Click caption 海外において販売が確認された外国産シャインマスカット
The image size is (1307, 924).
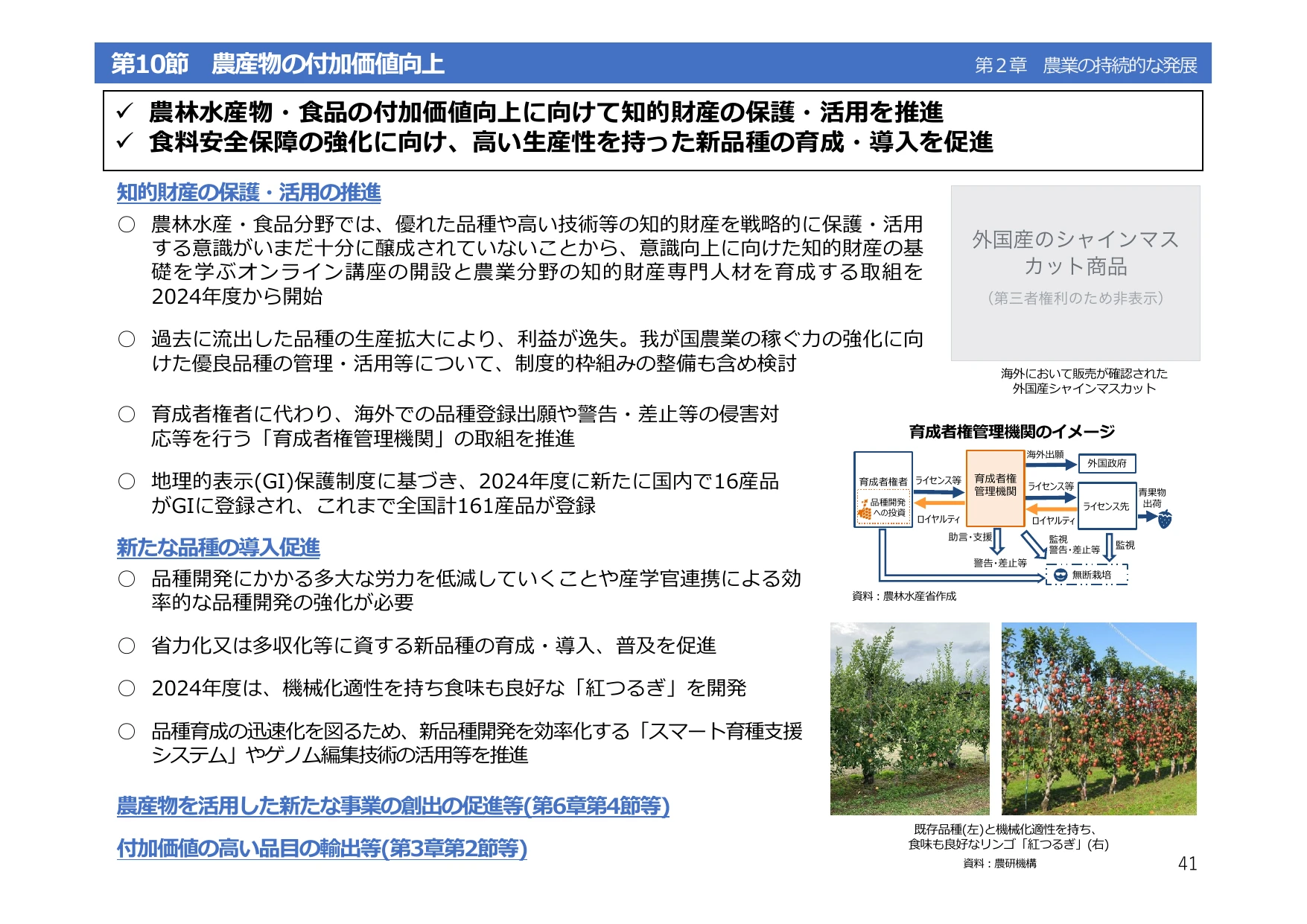click(1084, 381)
